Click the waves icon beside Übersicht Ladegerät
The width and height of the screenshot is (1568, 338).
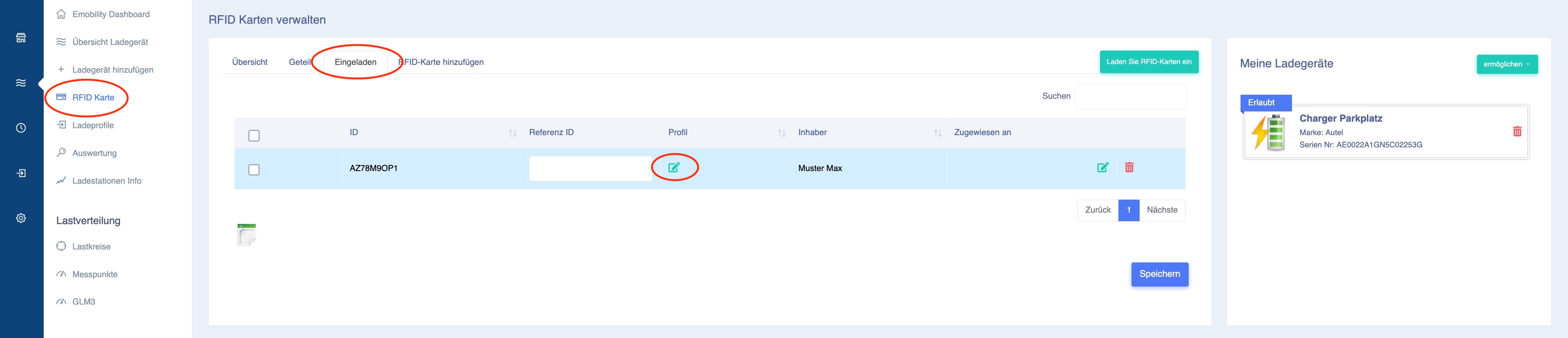coord(61,41)
